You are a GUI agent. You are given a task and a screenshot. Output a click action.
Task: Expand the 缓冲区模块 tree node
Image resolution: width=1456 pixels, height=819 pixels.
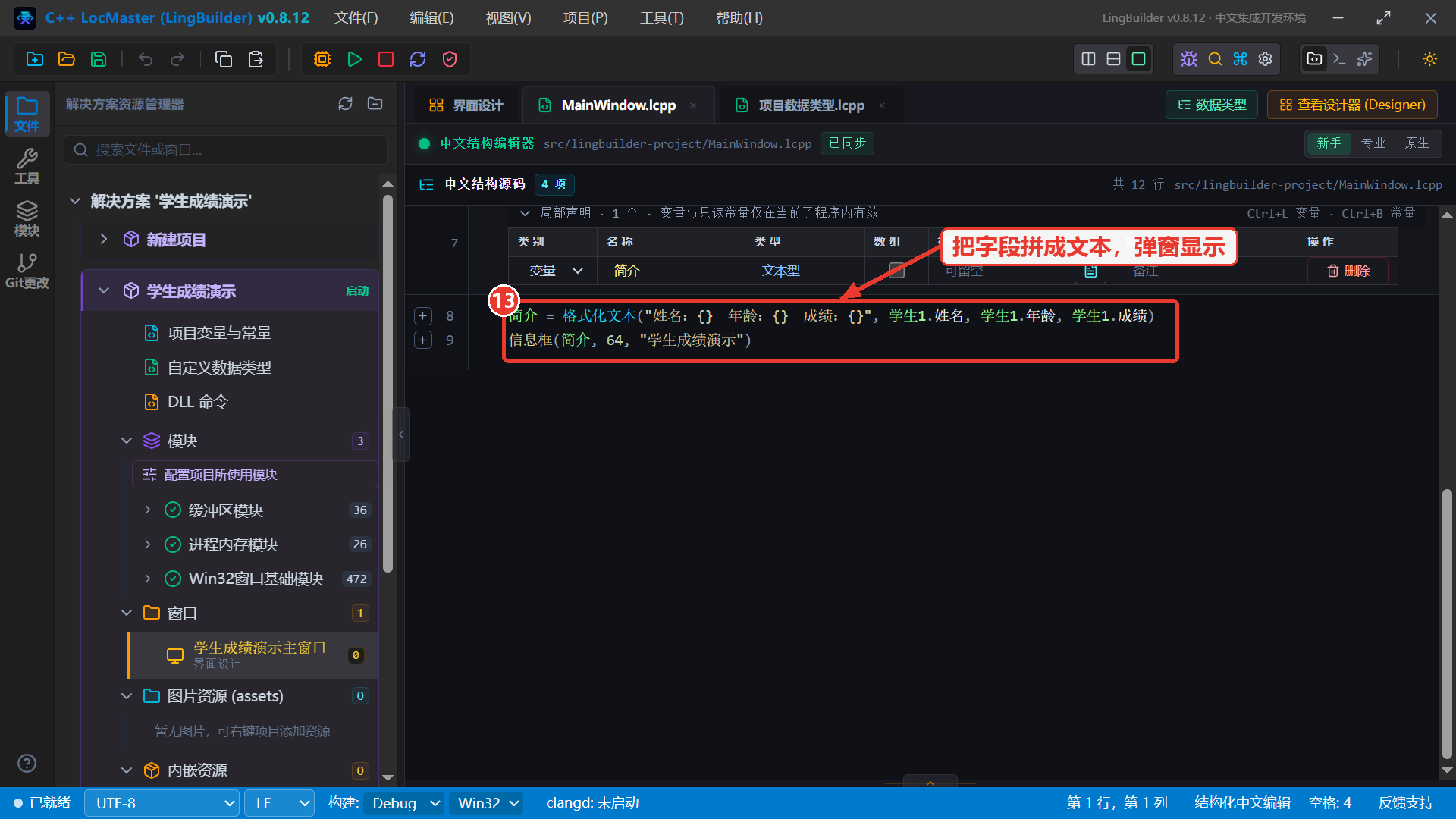(x=148, y=510)
